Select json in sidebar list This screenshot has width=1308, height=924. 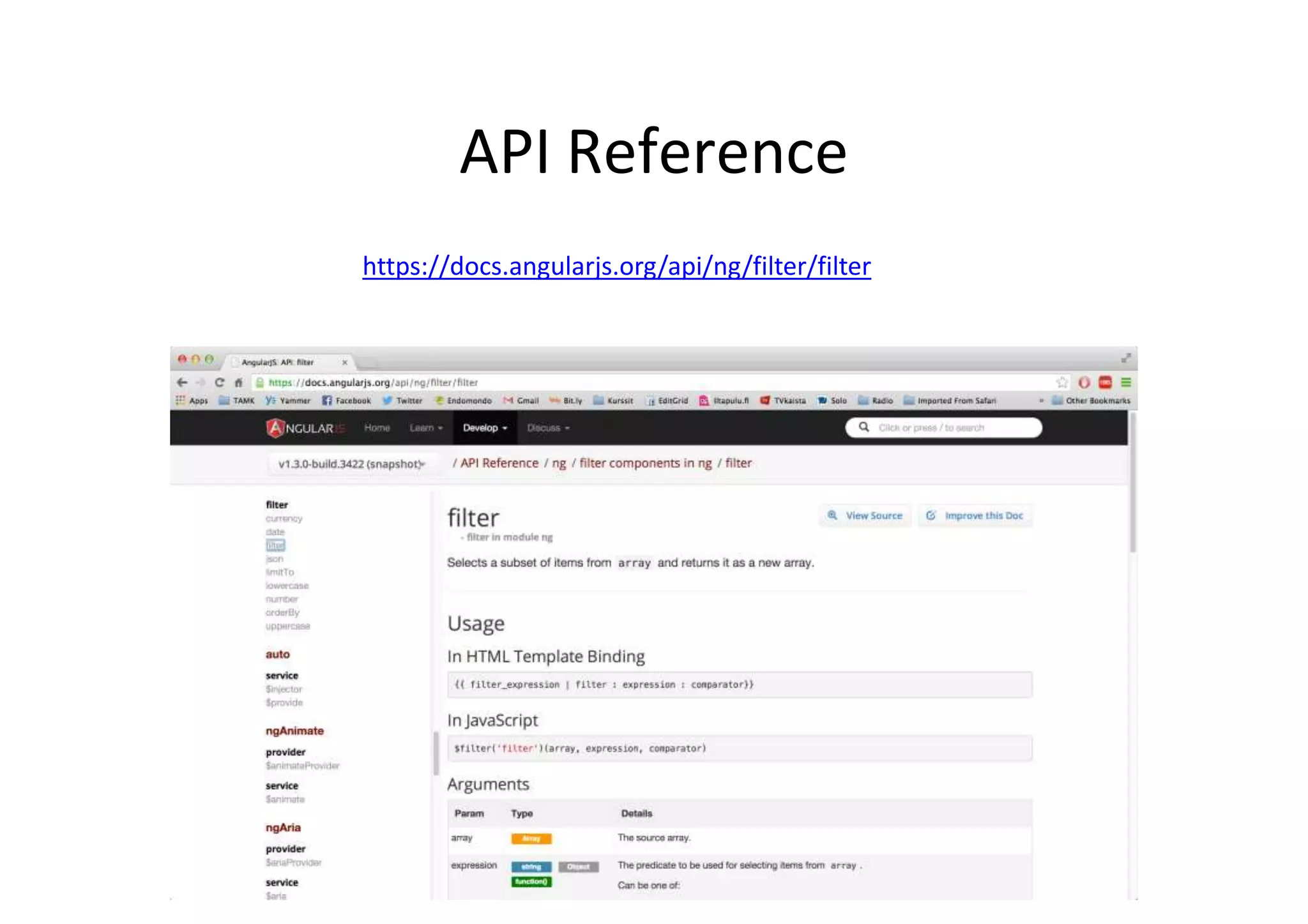click(275, 559)
